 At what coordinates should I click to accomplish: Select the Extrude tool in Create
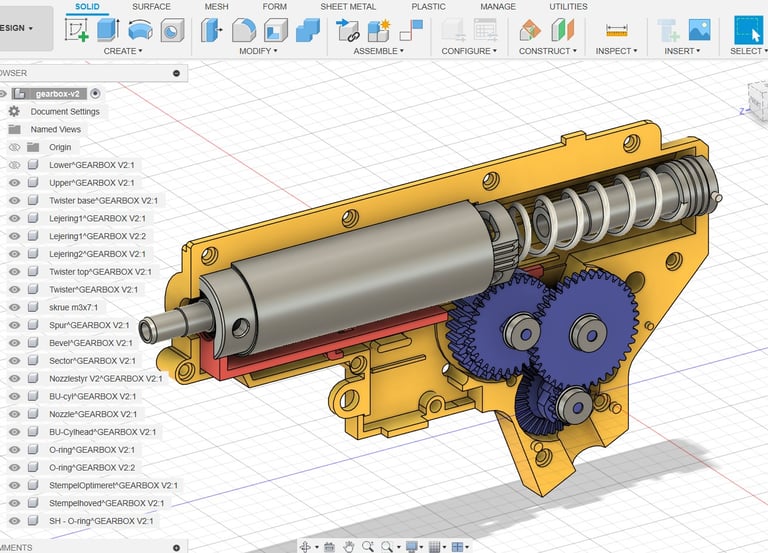pos(108,29)
